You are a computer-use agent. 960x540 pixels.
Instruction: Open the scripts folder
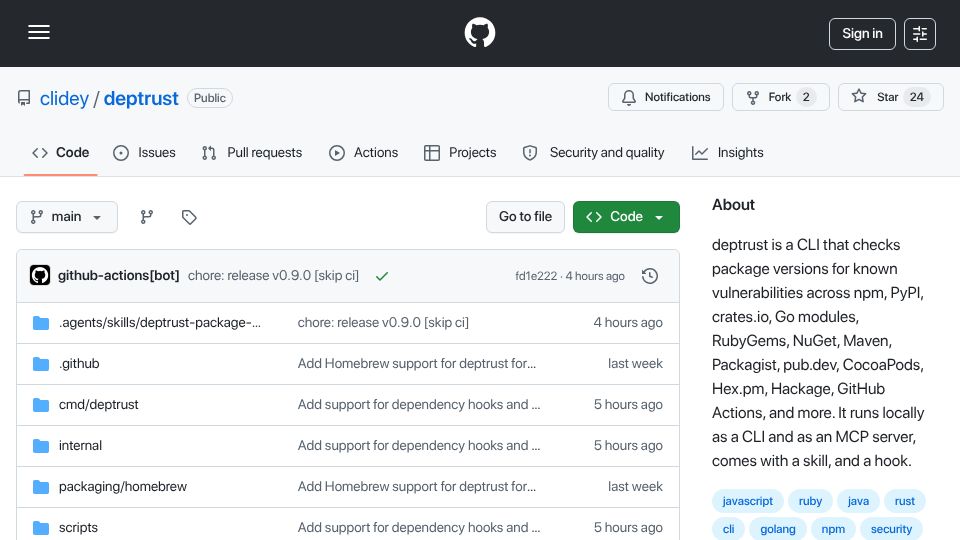click(x=78, y=528)
